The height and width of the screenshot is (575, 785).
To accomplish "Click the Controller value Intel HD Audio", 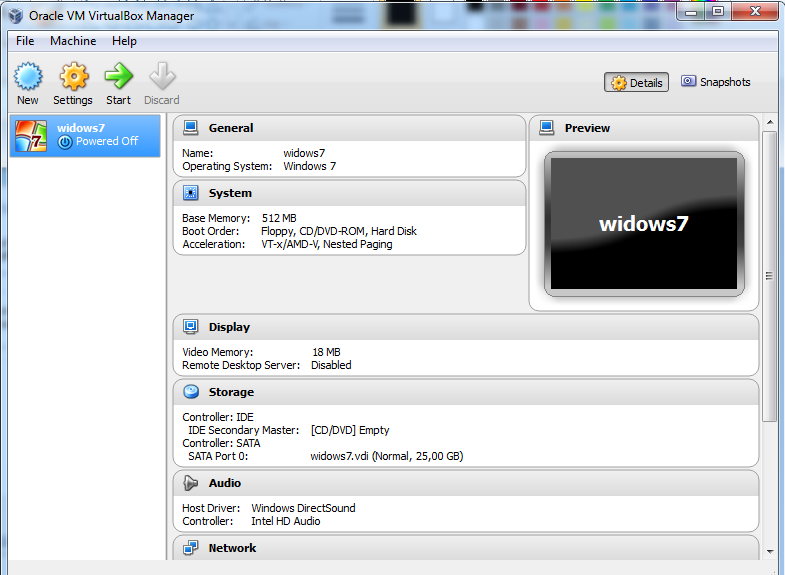I will click(286, 521).
